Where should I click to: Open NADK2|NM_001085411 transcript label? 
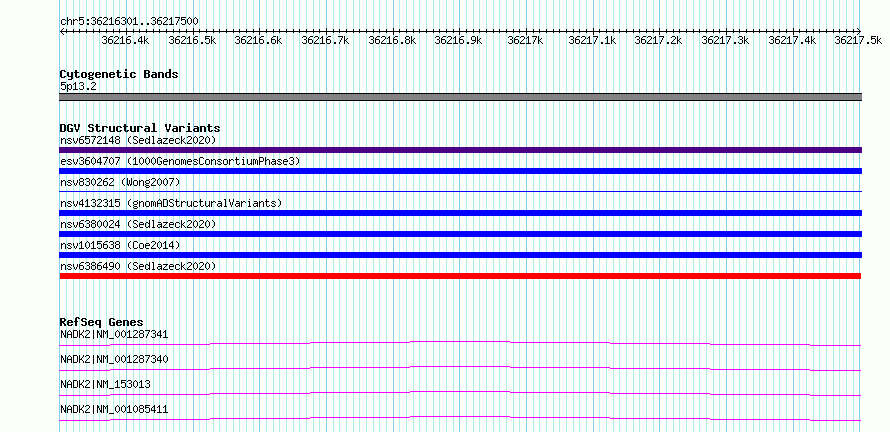114,409
